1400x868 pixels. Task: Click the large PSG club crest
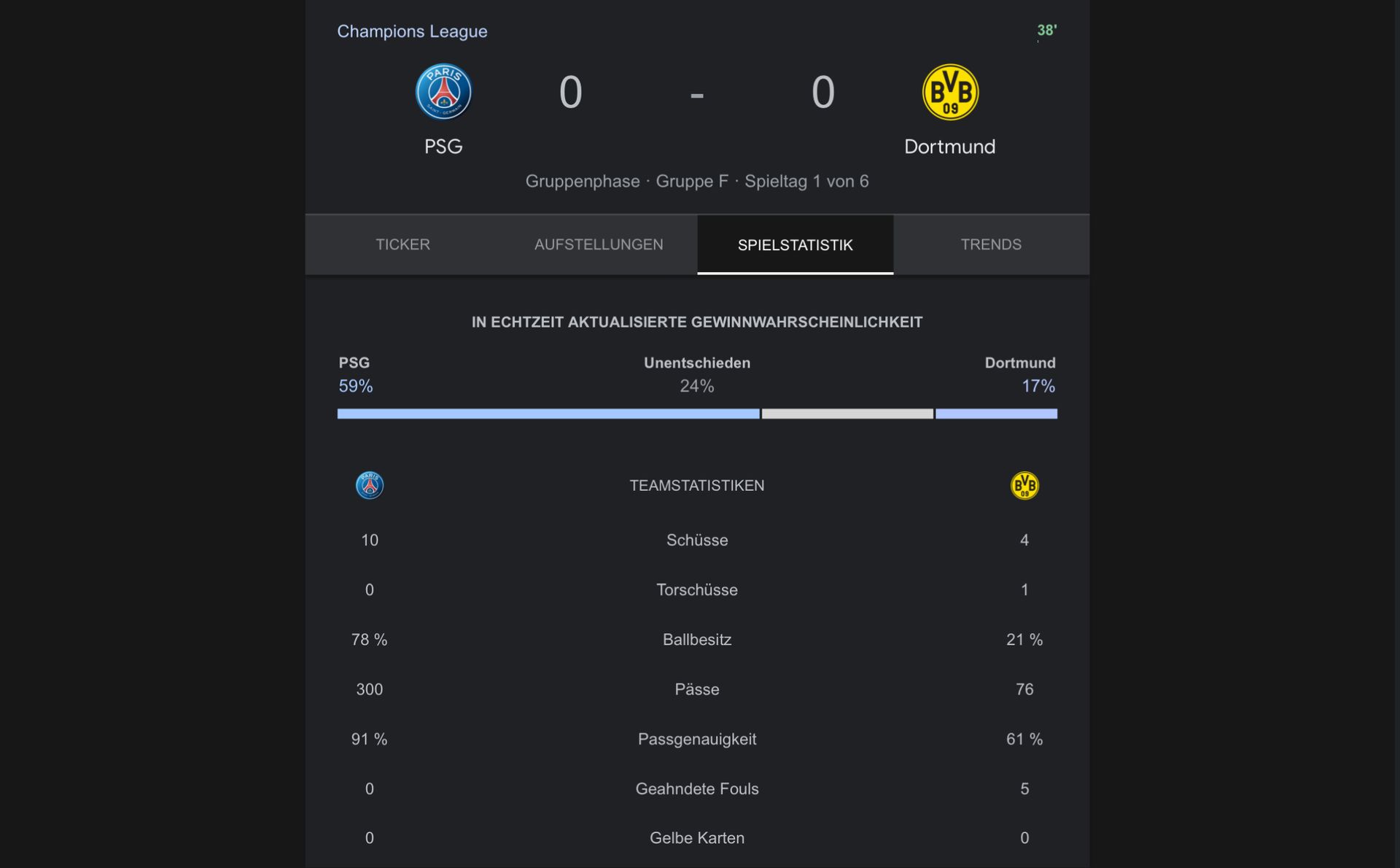tap(443, 92)
